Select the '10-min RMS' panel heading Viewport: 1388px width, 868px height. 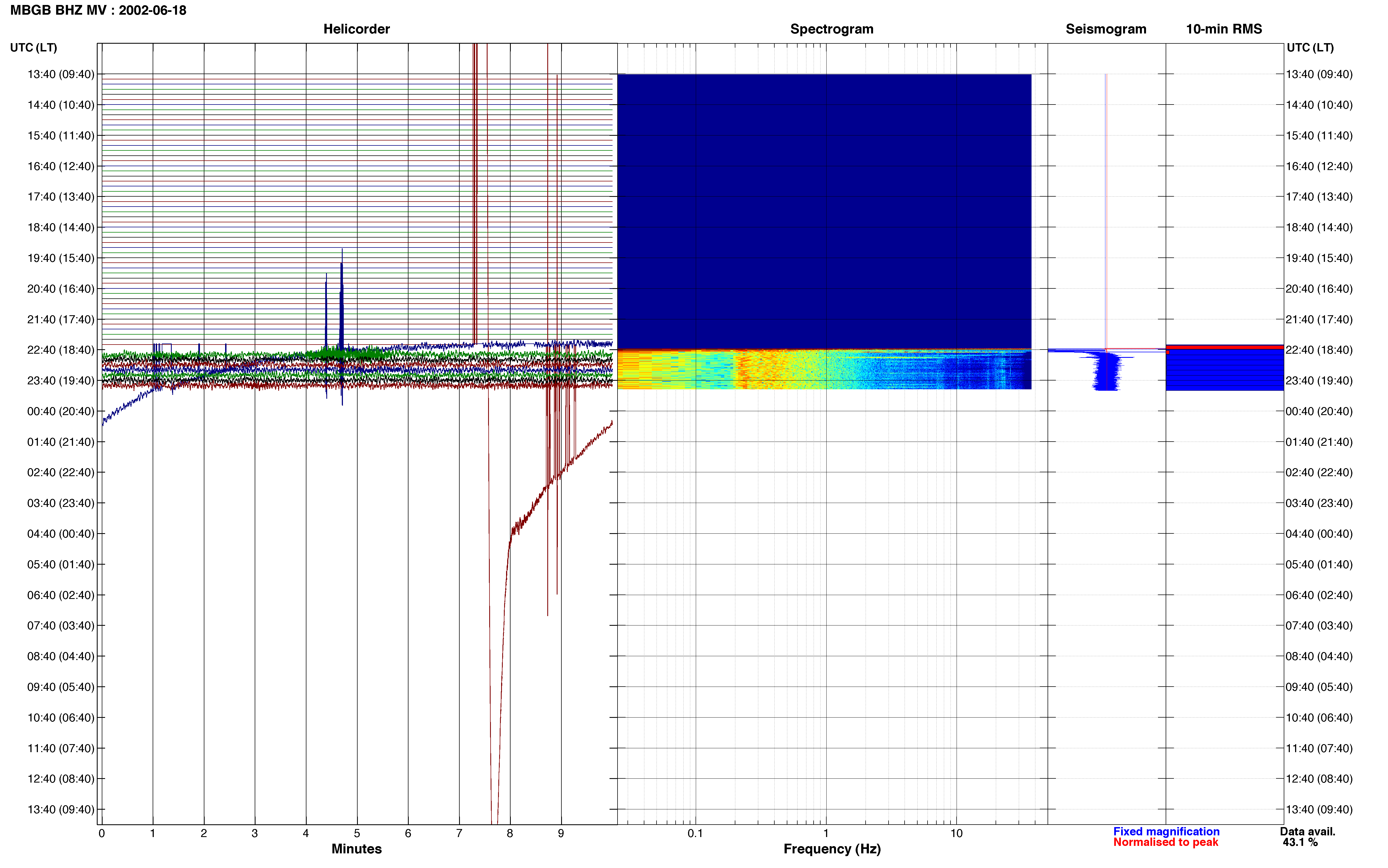tap(1224, 29)
